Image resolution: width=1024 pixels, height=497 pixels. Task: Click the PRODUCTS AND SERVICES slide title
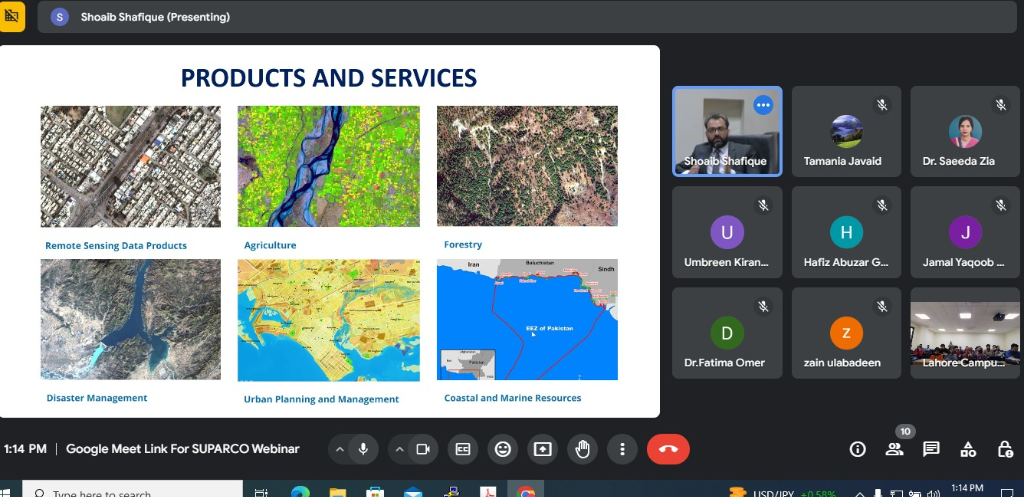[x=328, y=78]
